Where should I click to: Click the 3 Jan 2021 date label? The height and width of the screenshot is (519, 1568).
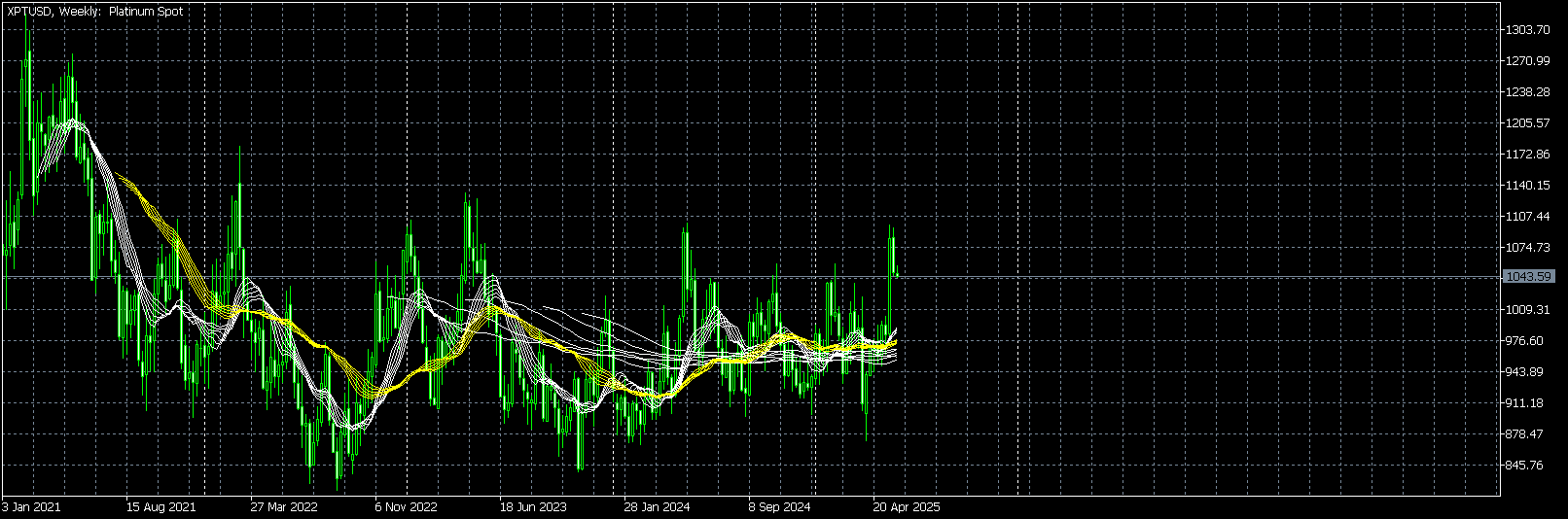[x=32, y=507]
